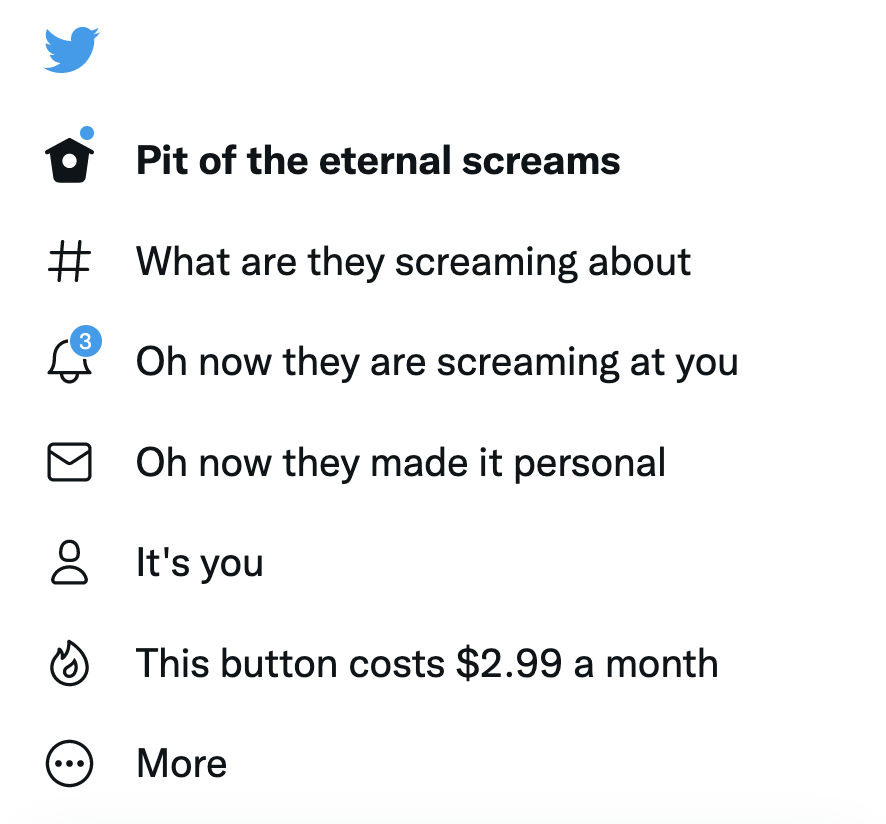Screen dimensions: 886x824
Task: Click the blue badge showing 3
Action: pyautogui.click(x=86, y=341)
